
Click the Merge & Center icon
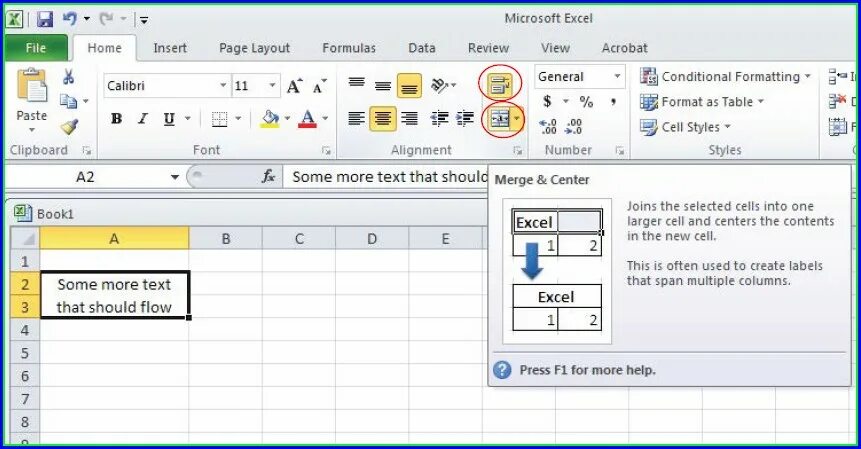[x=499, y=119]
